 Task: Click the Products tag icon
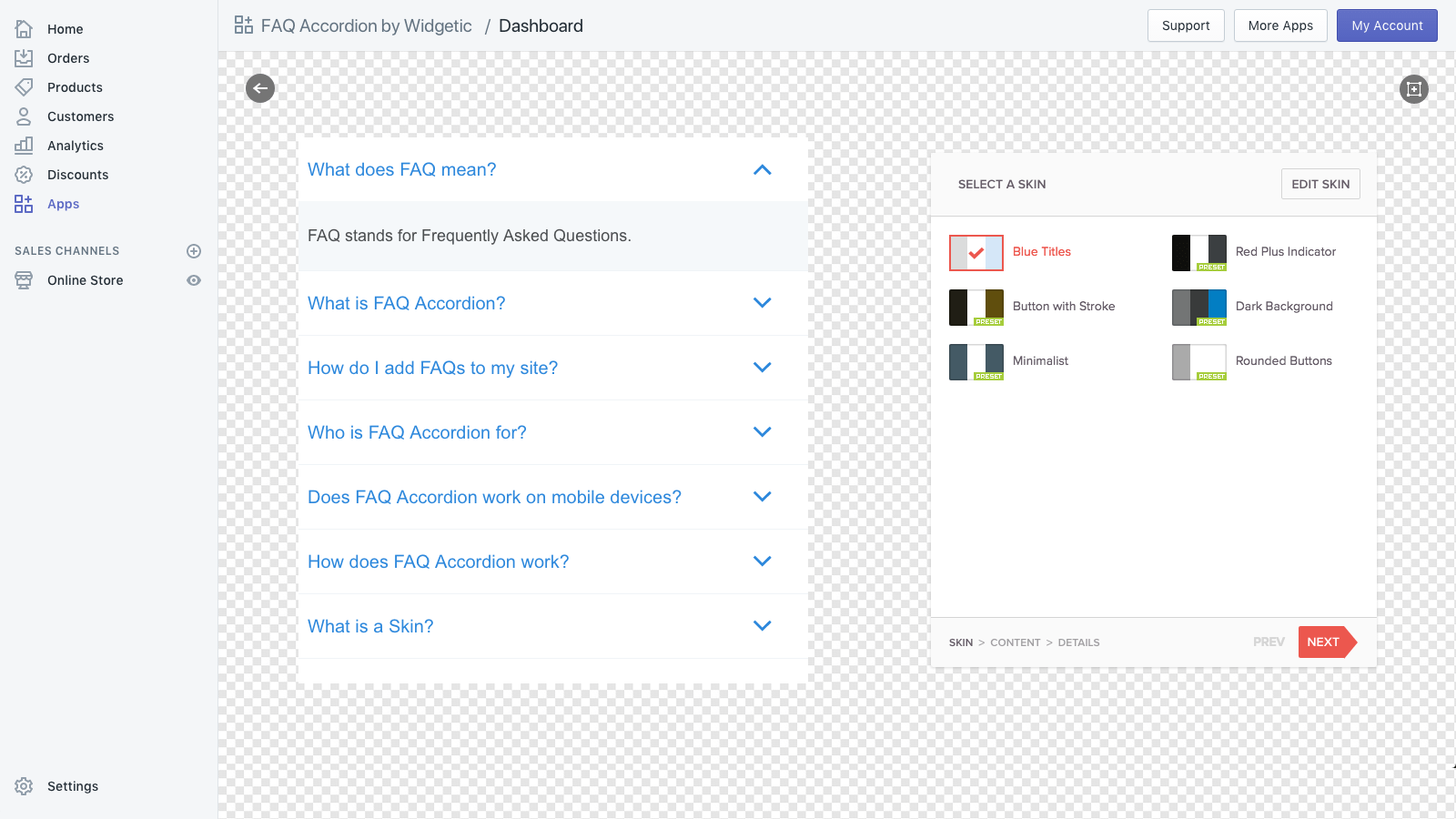[24, 87]
